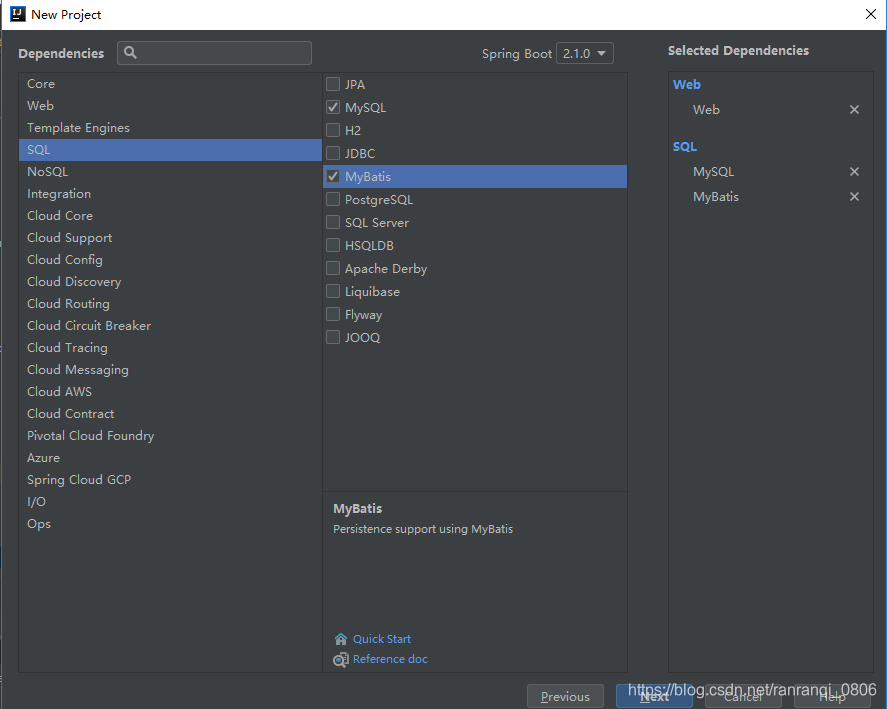Screen dimensions: 887x709
Task: Open the Cloud Routing category
Action: point(170,304)
